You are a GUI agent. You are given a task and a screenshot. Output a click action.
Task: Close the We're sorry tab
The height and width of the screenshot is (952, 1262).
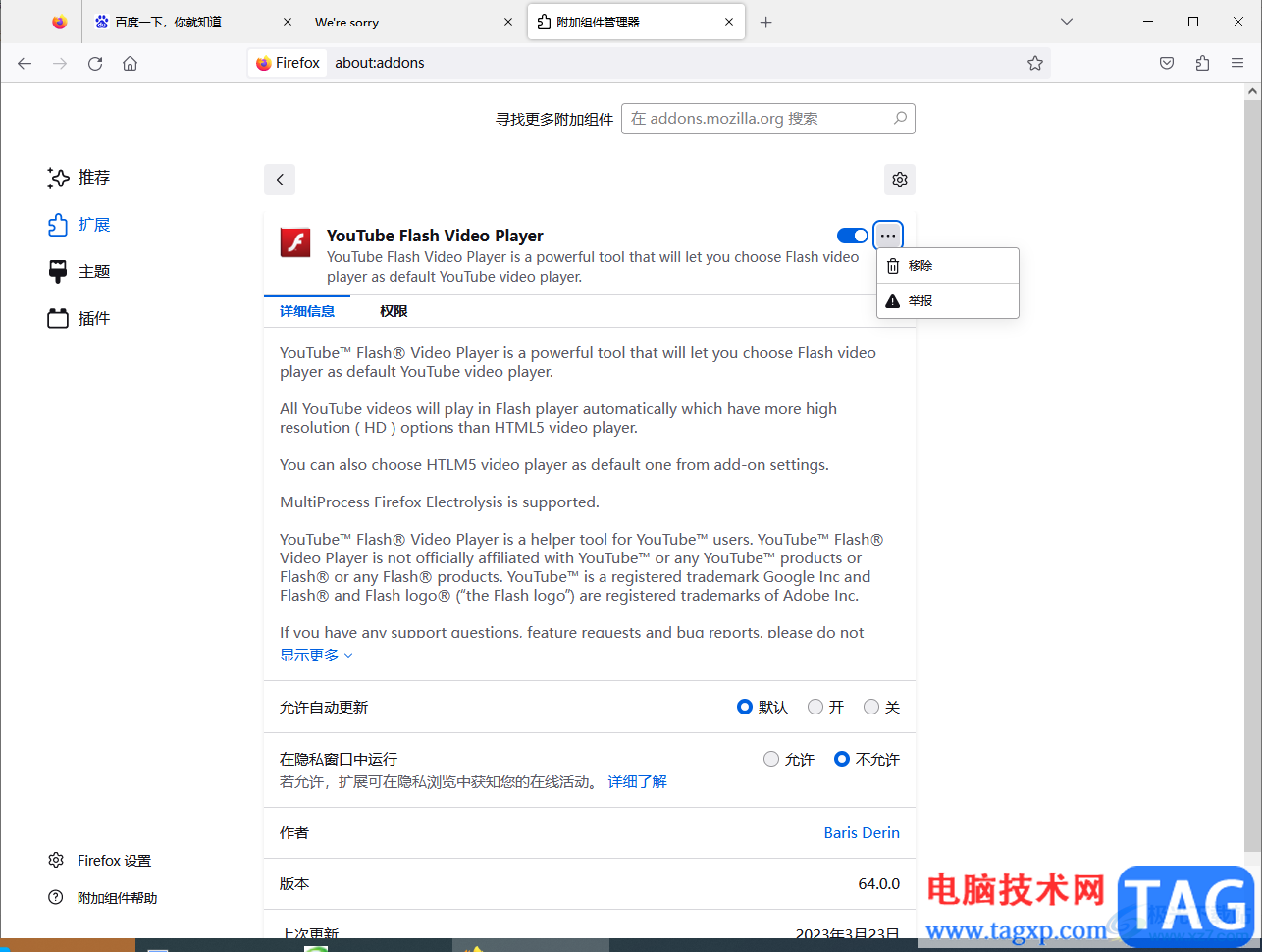click(x=508, y=22)
